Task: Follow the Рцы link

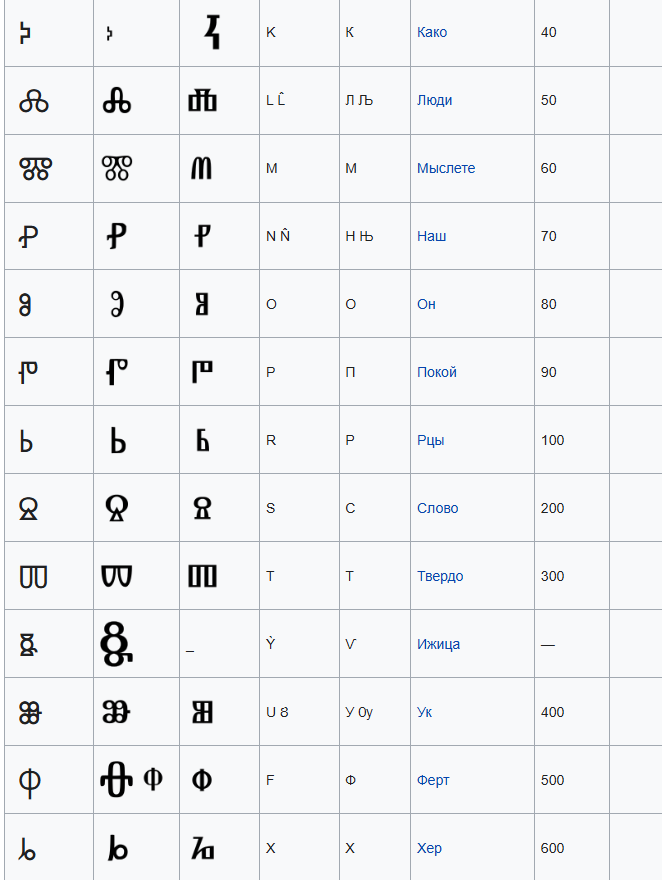Action: (x=430, y=440)
